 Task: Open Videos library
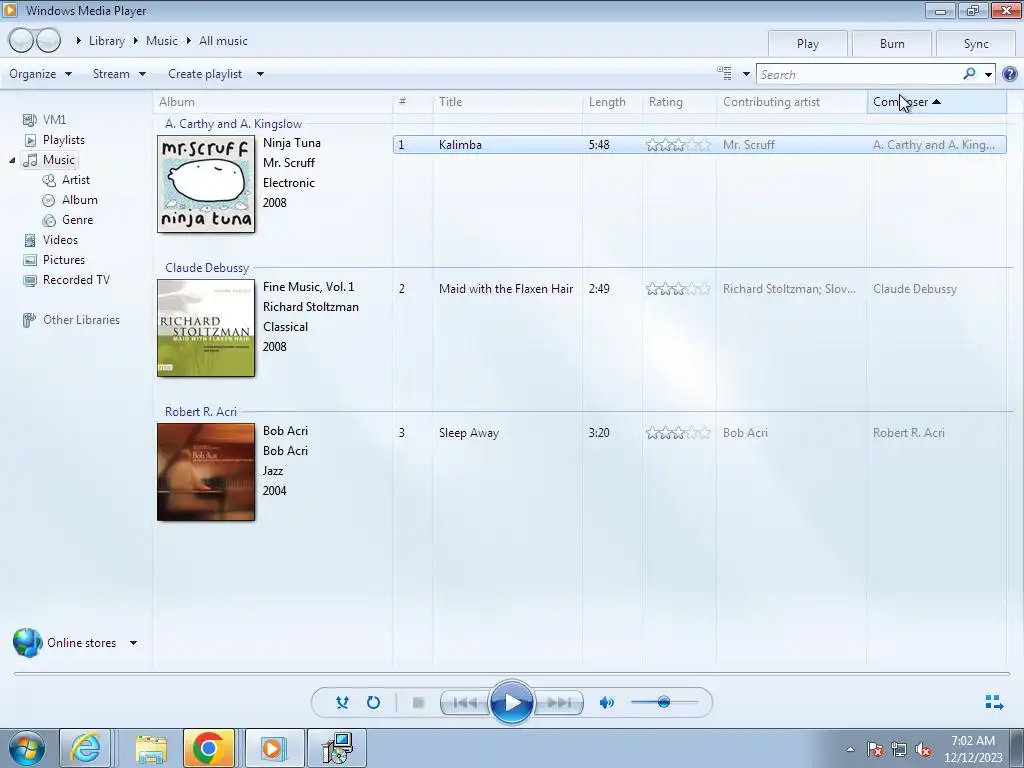pos(60,240)
